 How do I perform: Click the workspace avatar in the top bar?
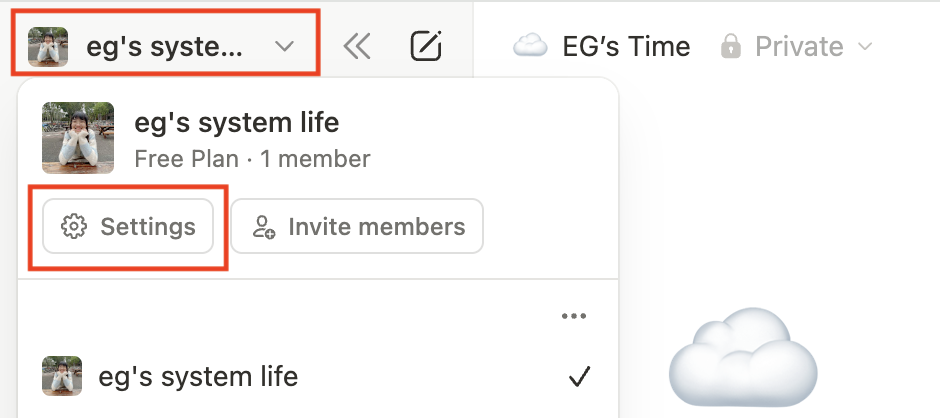[x=48, y=46]
